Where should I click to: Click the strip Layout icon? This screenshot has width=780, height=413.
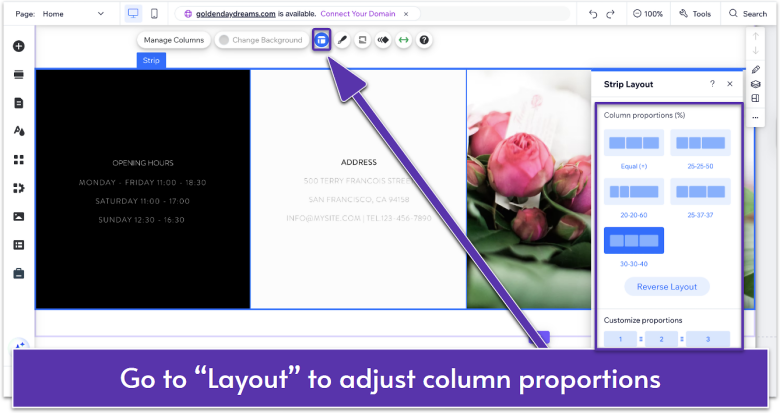[321, 40]
